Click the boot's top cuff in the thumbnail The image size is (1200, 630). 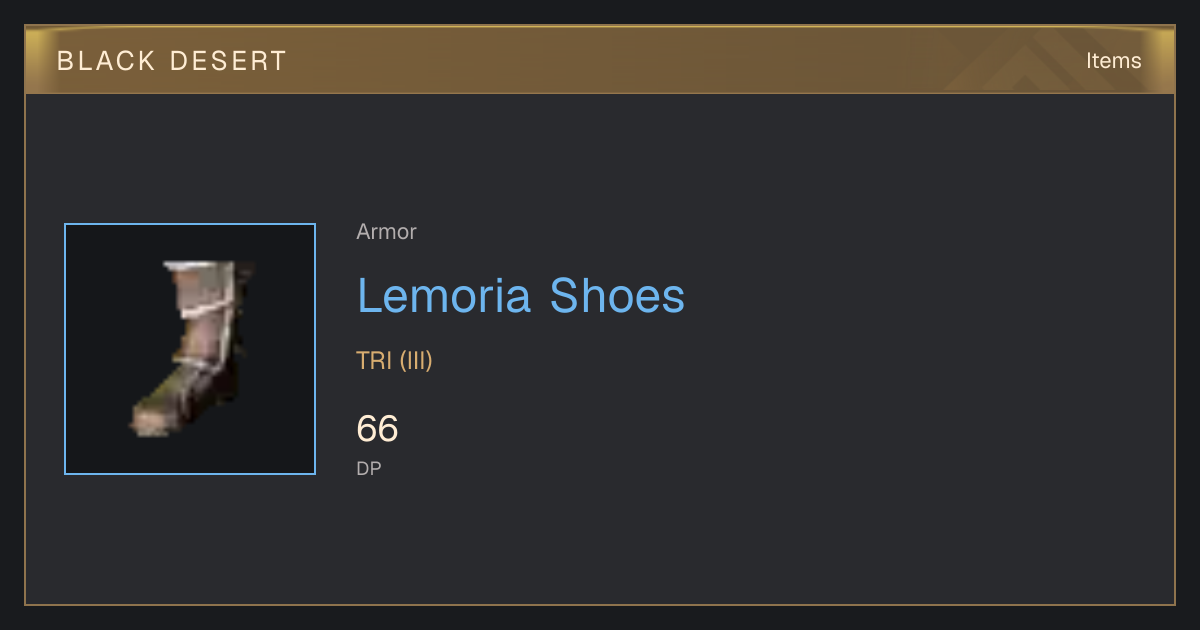pos(203,269)
